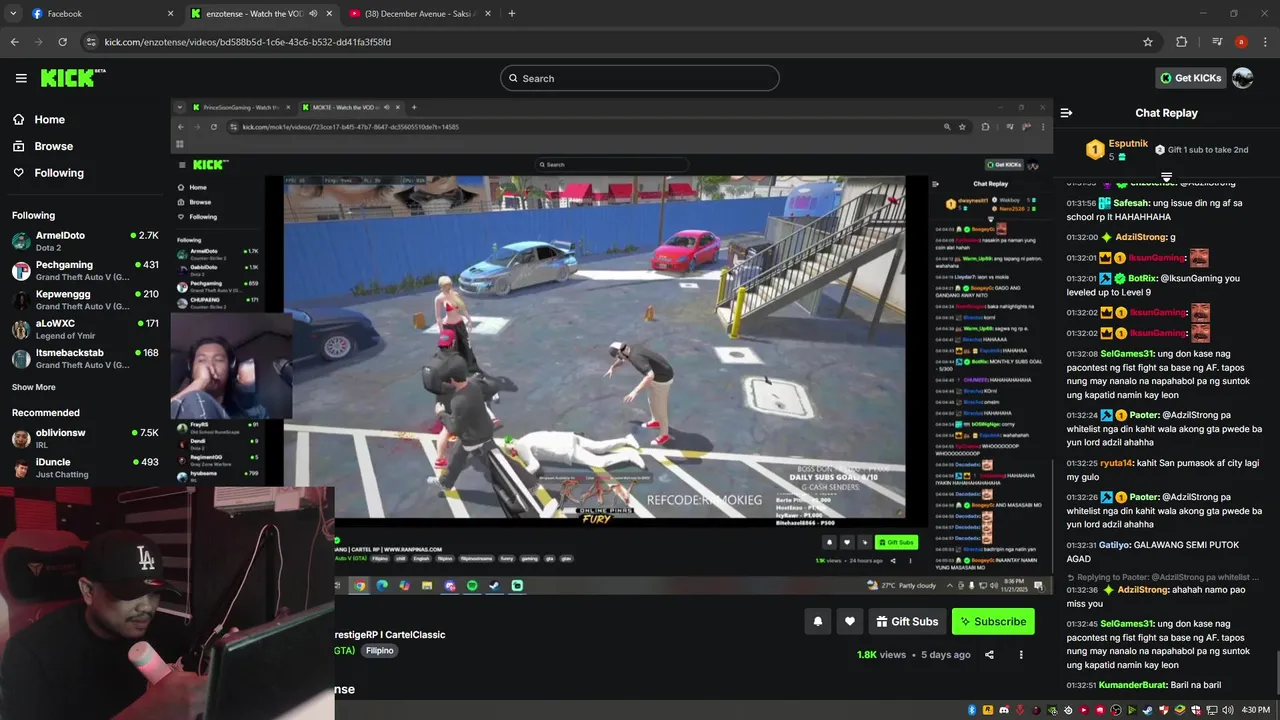
Task: Open the Kick hamburger sidebar menu
Action: 21,78
